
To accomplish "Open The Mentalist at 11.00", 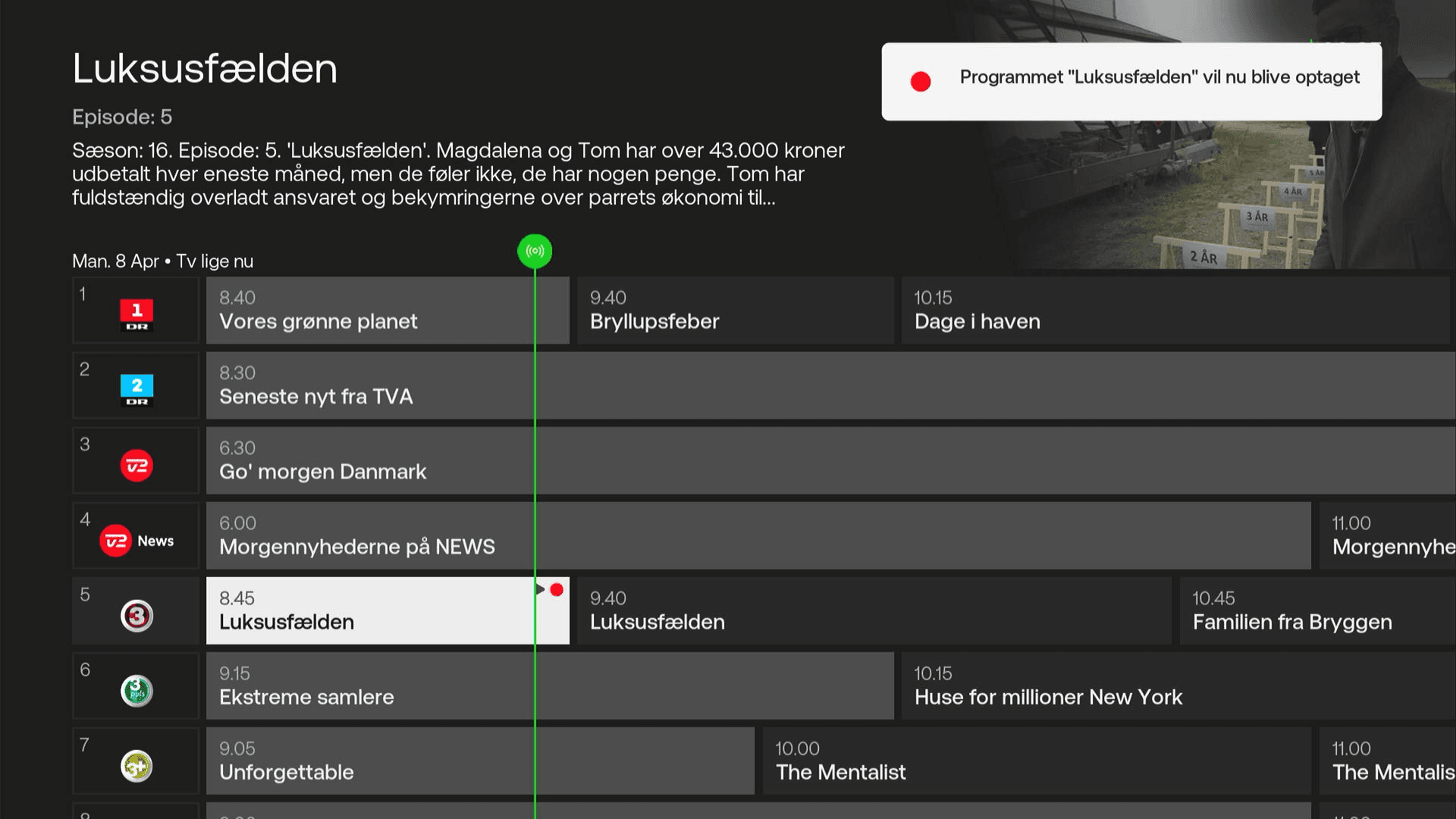I will tap(1388, 761).
